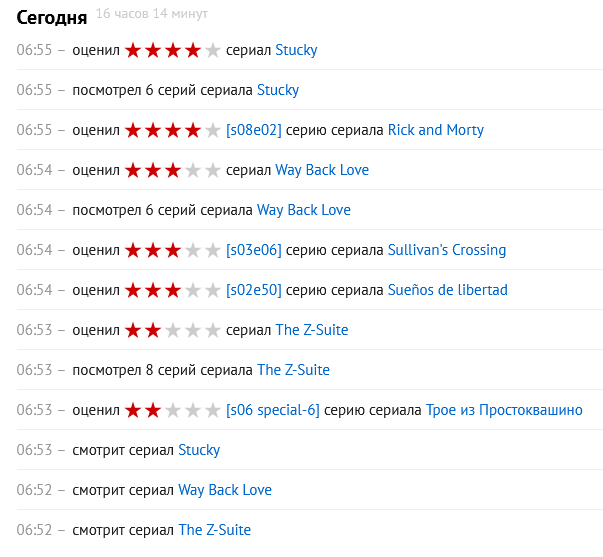Open Stucky link in first rating row

(x=296, y=50)
